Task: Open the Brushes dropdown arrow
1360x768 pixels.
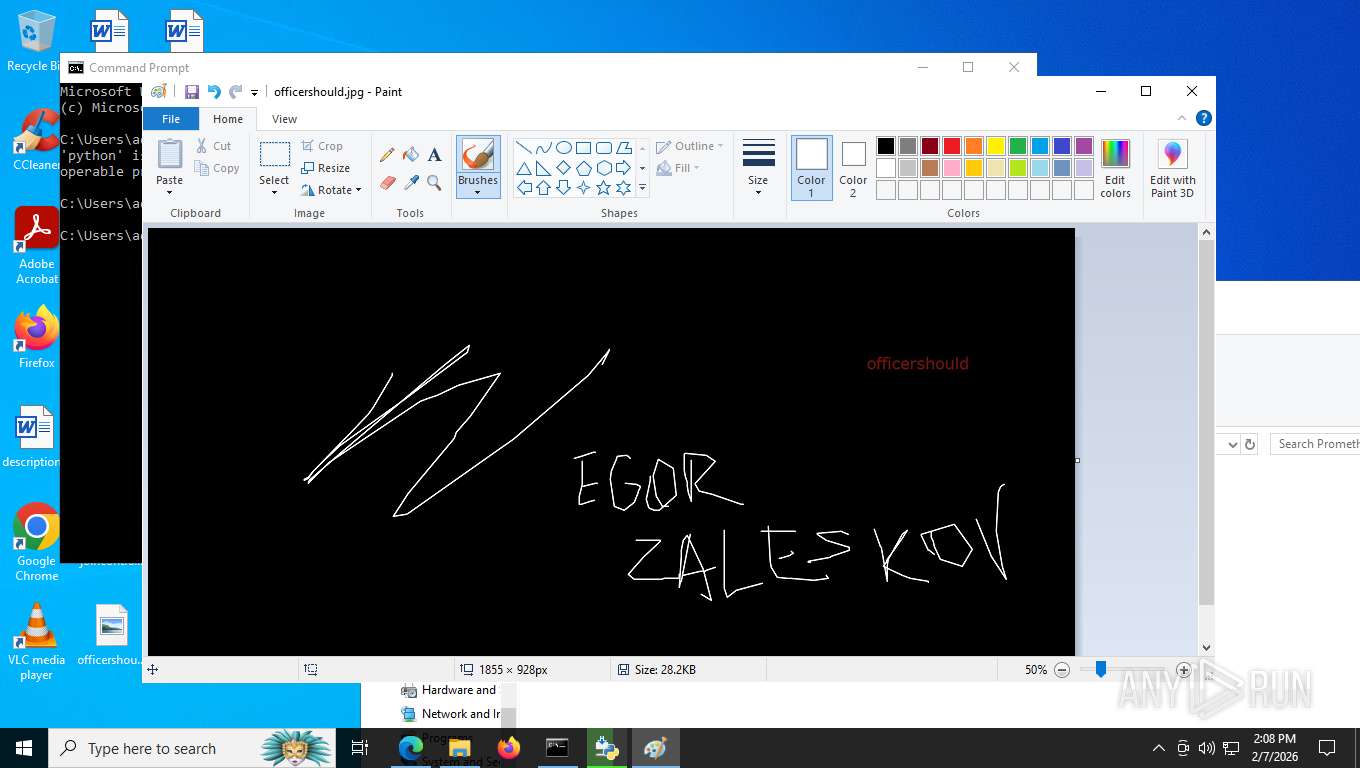Action: (478, 193)
